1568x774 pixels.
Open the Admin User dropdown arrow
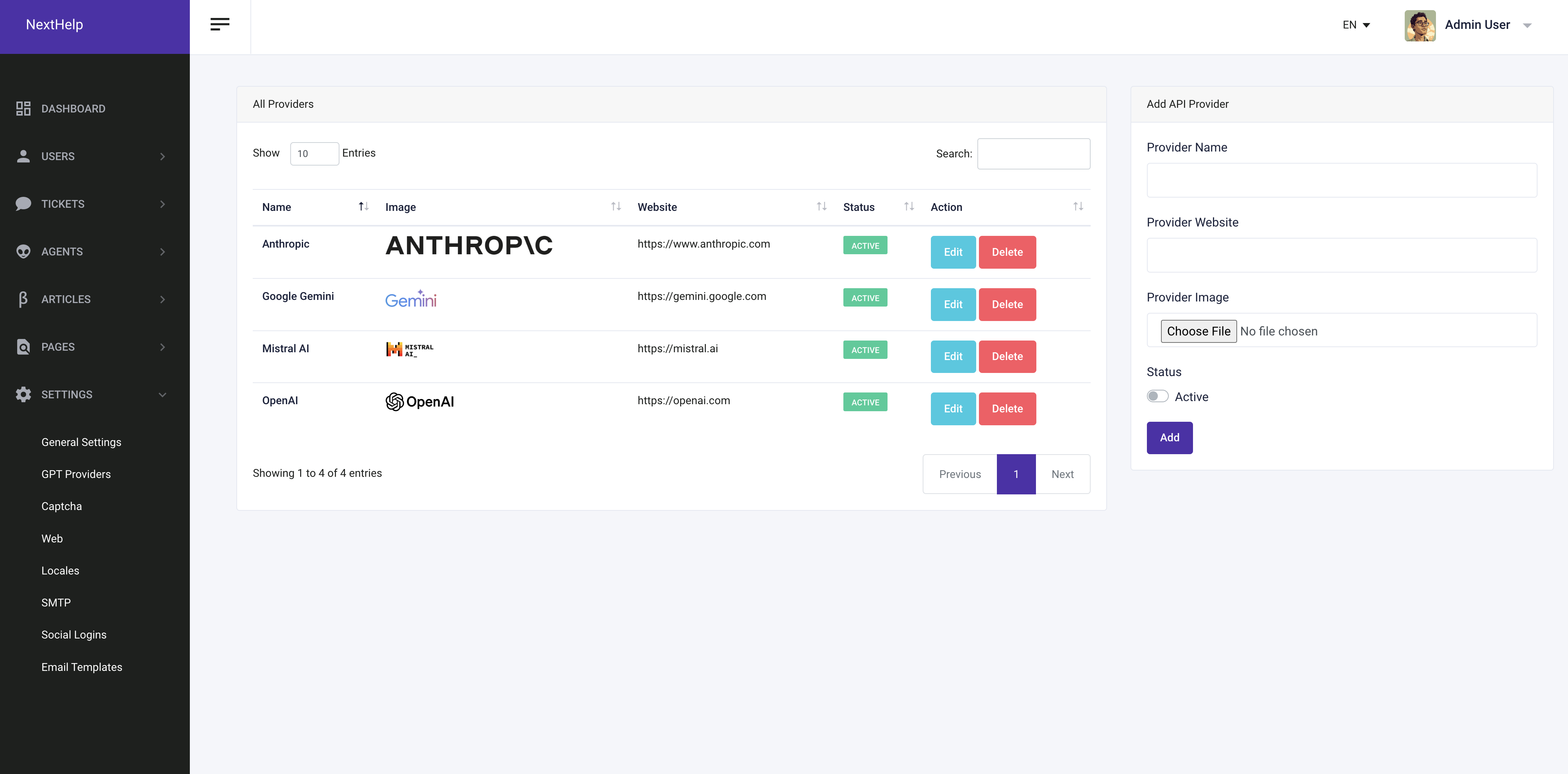pos(1527,25)
